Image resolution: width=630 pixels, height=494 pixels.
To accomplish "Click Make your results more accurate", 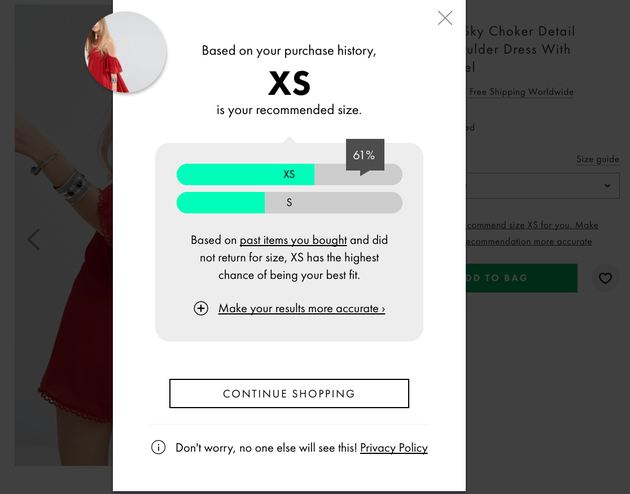I will (302, 308).
